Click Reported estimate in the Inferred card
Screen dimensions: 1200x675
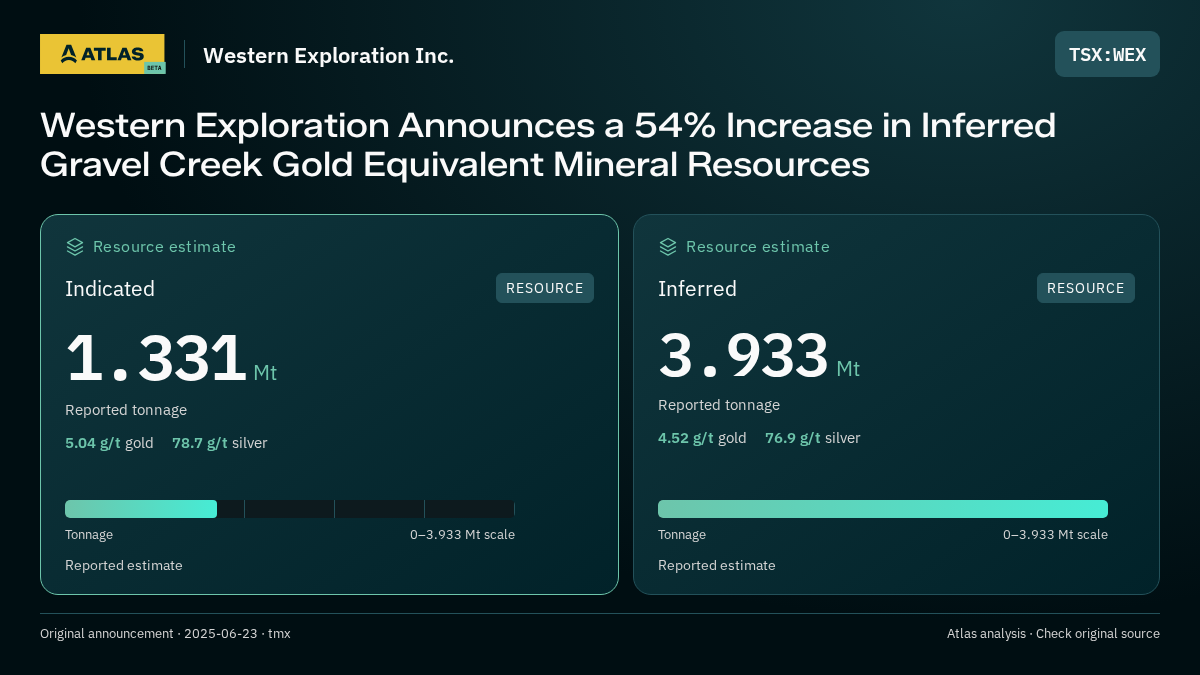coord(717,566)
